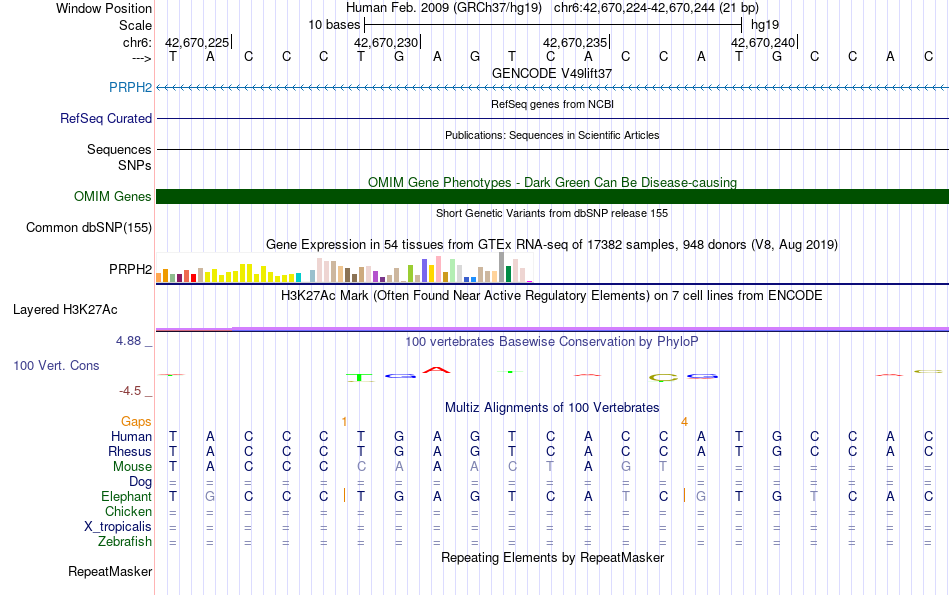
Task: Click the orange gap marker labeled 1
Action: 344,422
